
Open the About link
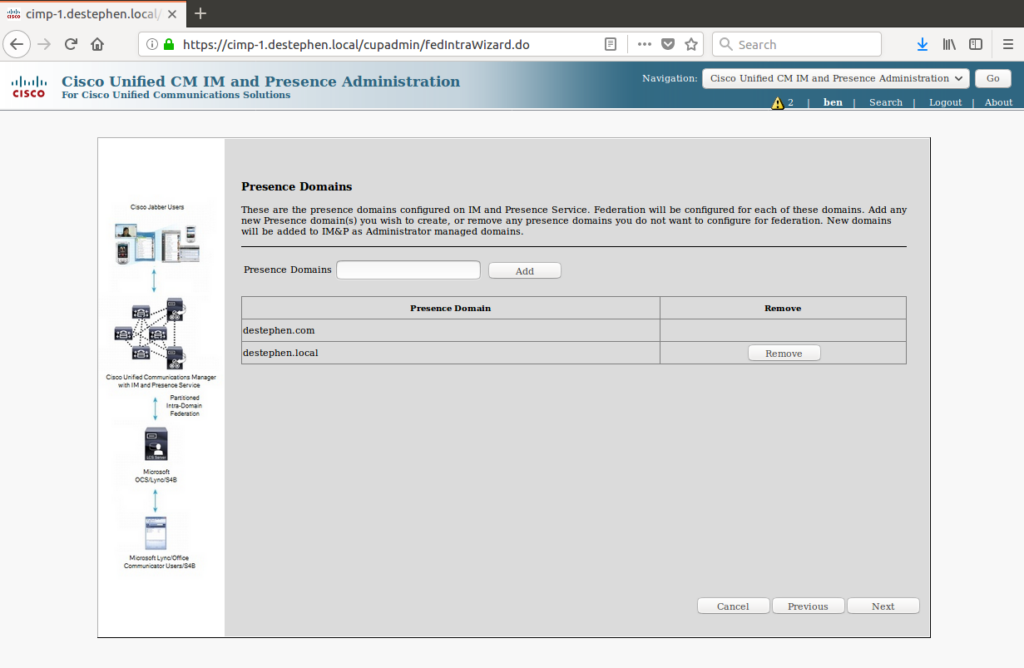tap(999, 103)
